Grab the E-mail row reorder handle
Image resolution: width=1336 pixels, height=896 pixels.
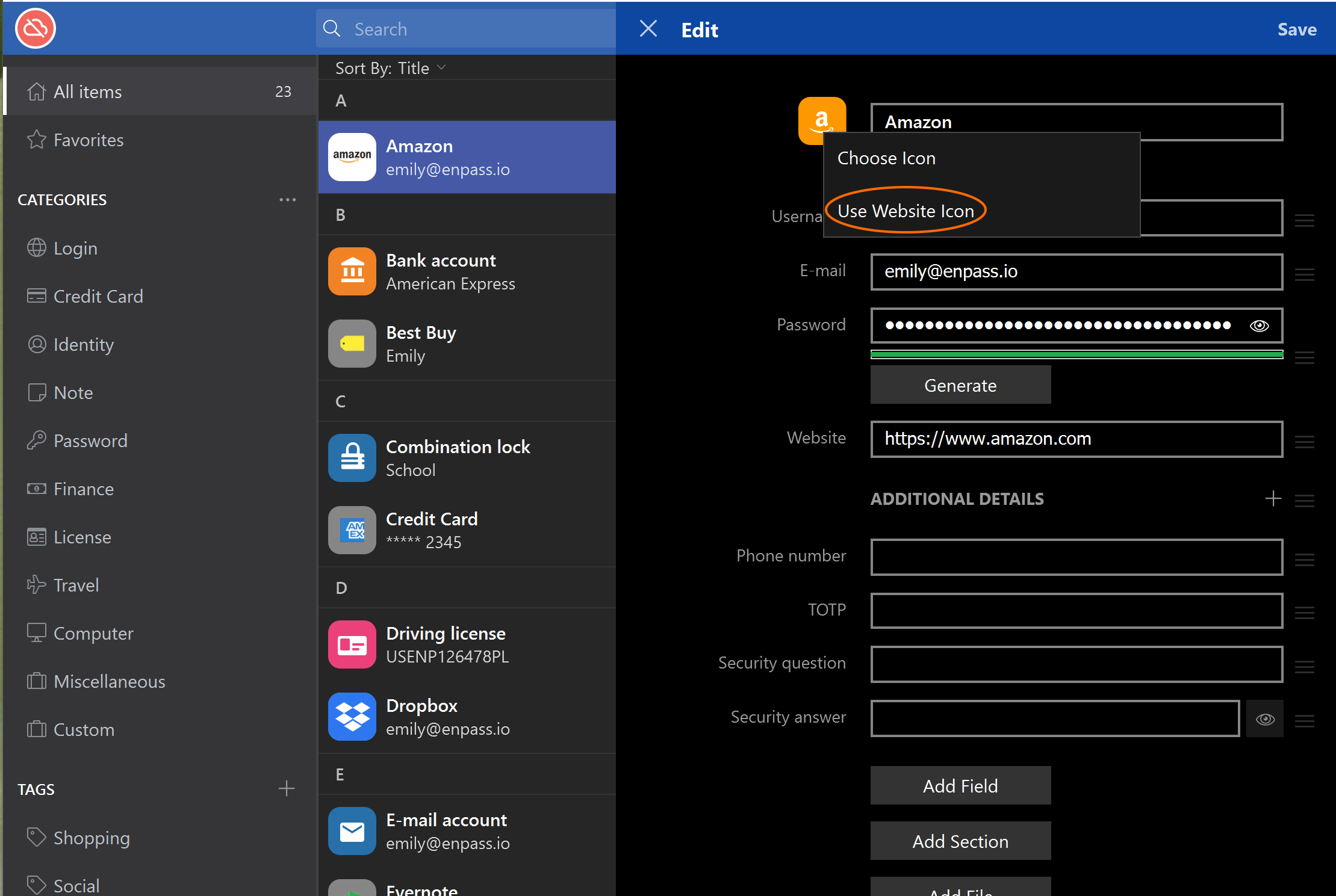[x=1304, y=275]
